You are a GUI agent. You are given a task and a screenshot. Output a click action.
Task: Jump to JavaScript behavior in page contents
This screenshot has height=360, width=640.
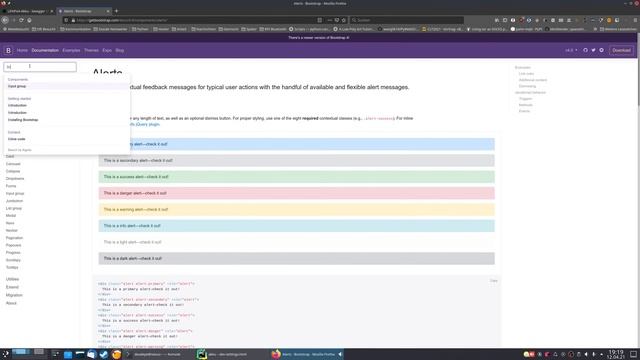530,93
